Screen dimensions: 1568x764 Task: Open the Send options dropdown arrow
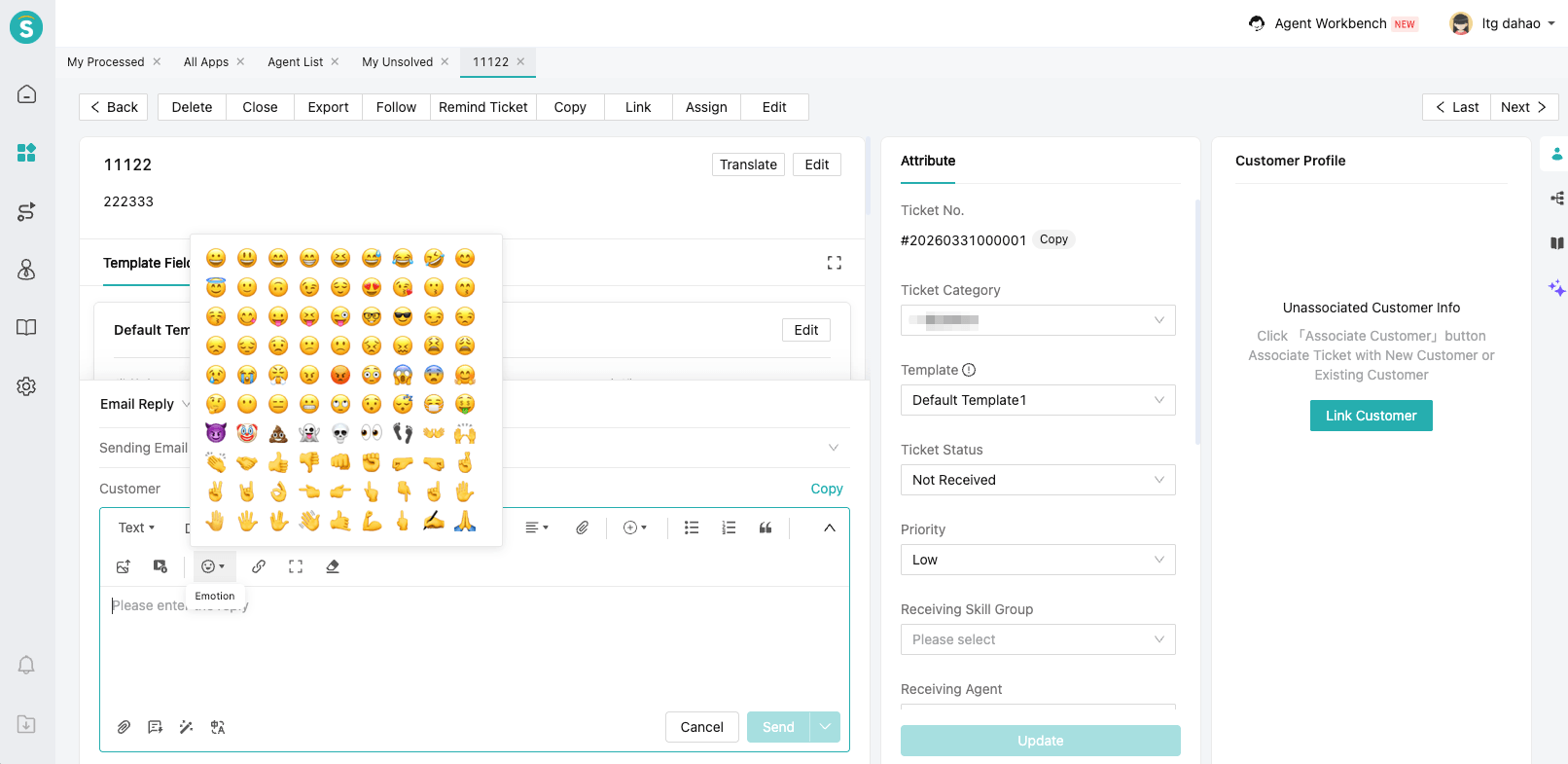826,727
